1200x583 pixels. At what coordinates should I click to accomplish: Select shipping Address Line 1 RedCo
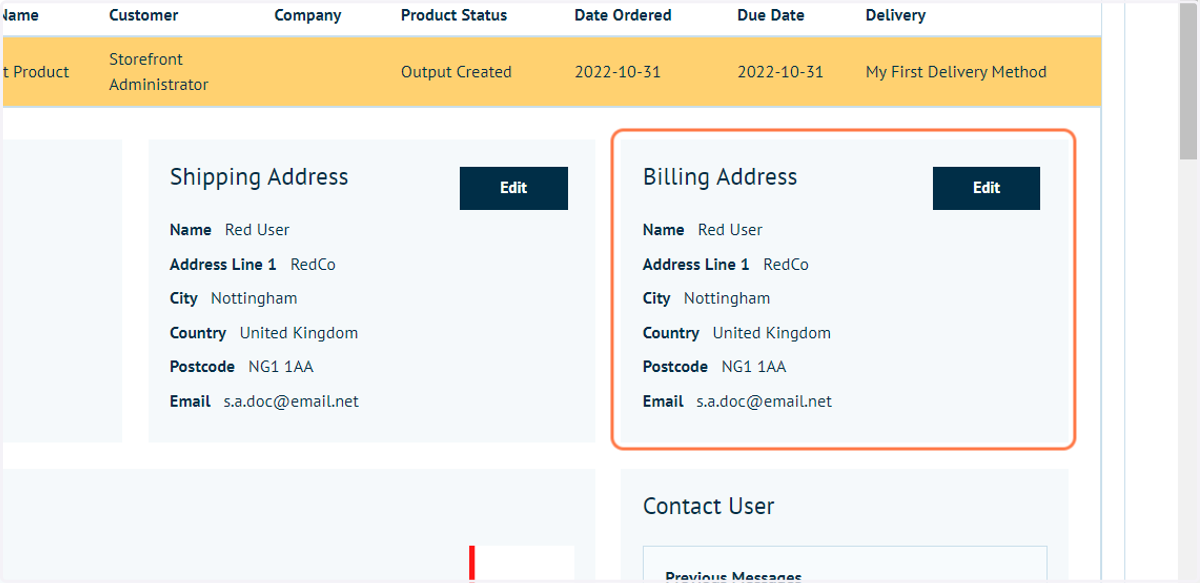click(313, 264)
